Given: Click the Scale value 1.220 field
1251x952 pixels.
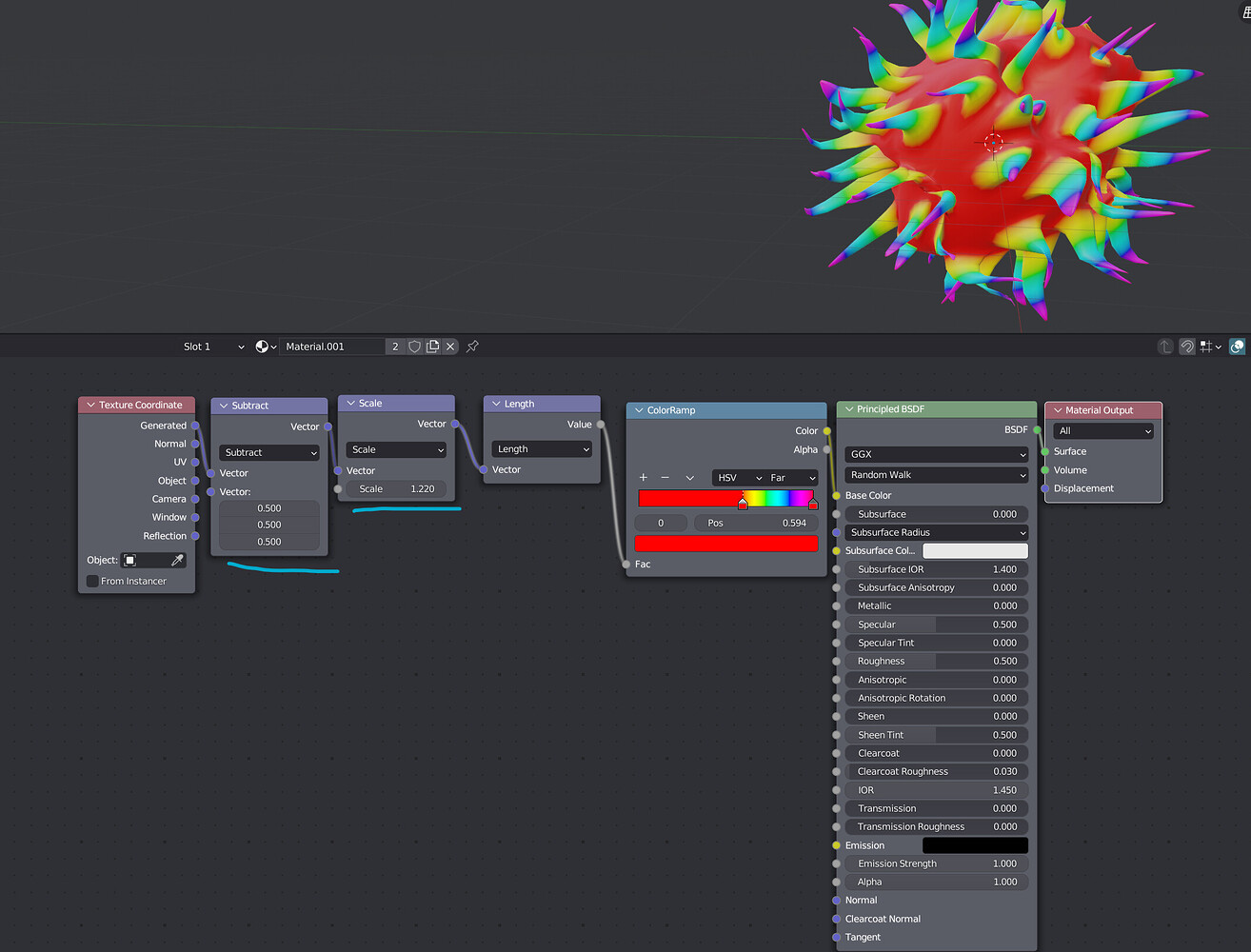Looking at the screenshot, I should [x=396, y=489].
